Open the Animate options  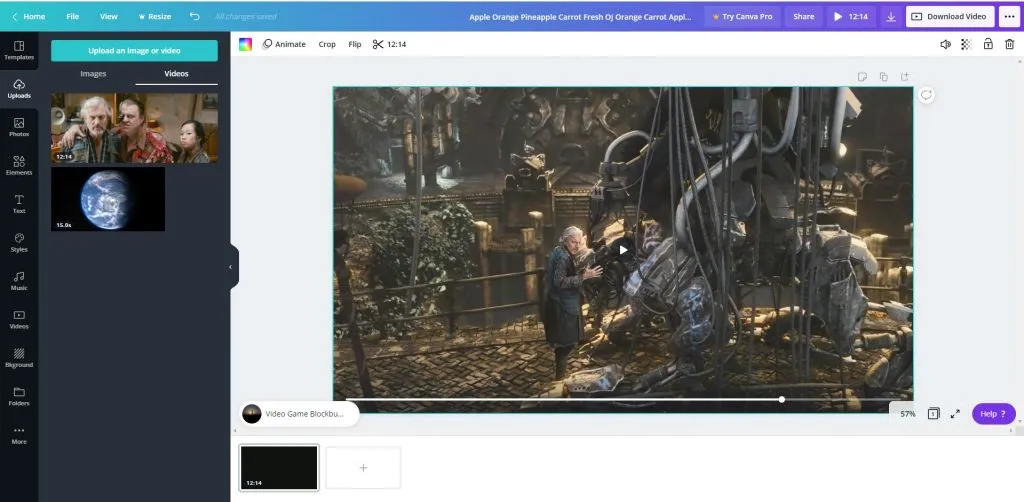coord(284,44)
